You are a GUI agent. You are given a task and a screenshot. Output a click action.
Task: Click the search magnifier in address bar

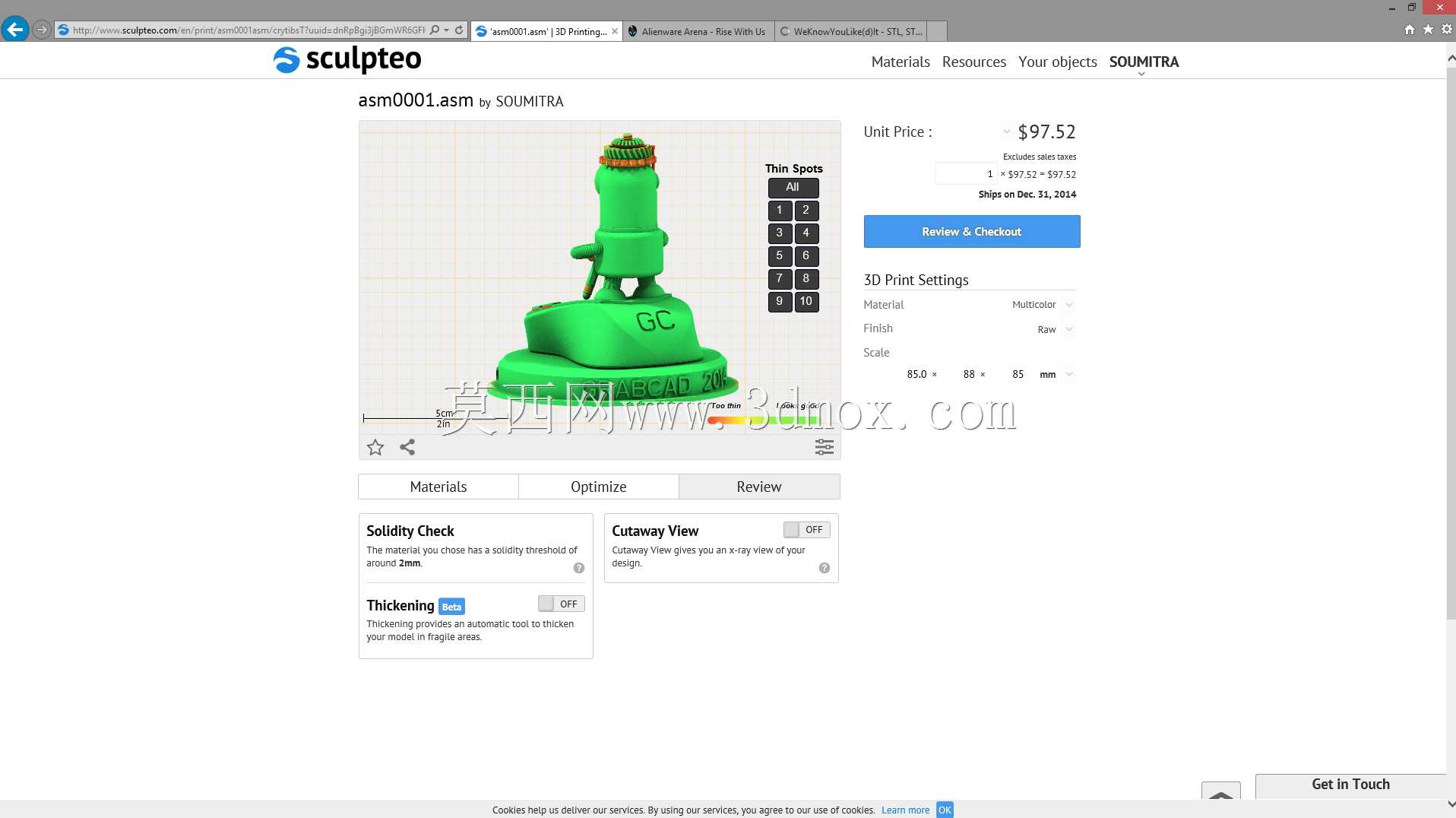tap(434, 30)
